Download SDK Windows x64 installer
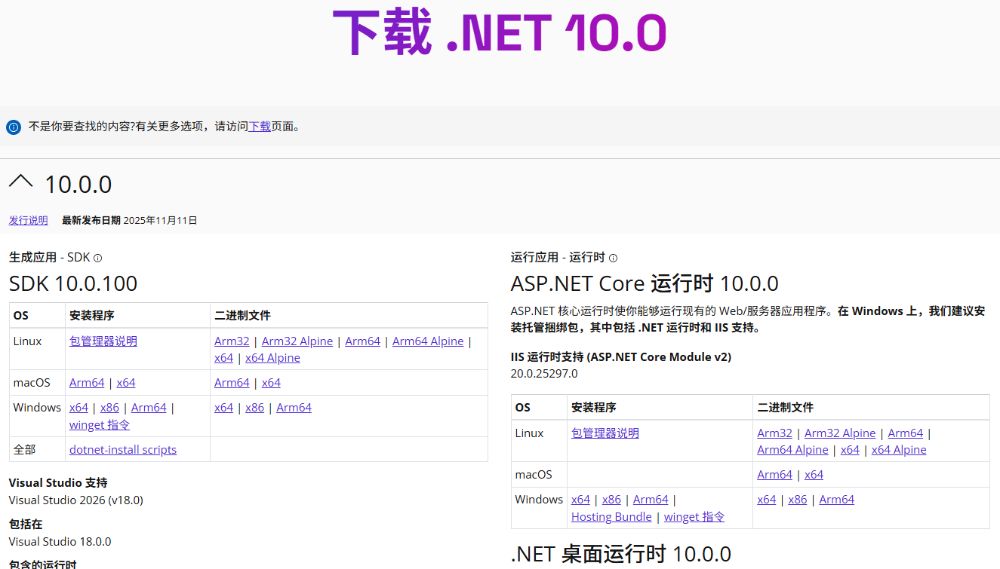The height and width of the screenshot is (569, 1000). (78, 408)
